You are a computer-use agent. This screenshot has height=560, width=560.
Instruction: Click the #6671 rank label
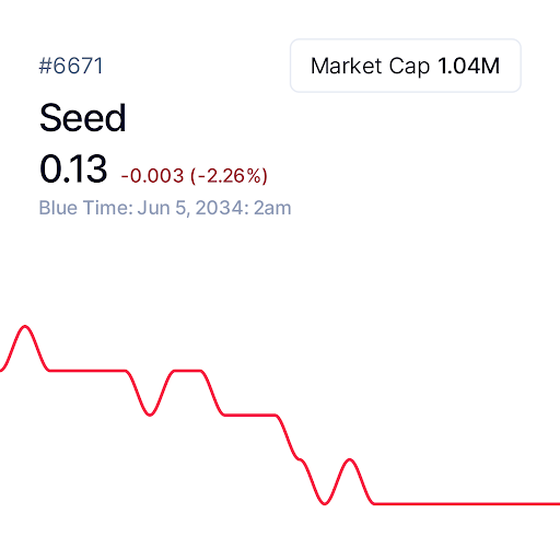(71, 66)
